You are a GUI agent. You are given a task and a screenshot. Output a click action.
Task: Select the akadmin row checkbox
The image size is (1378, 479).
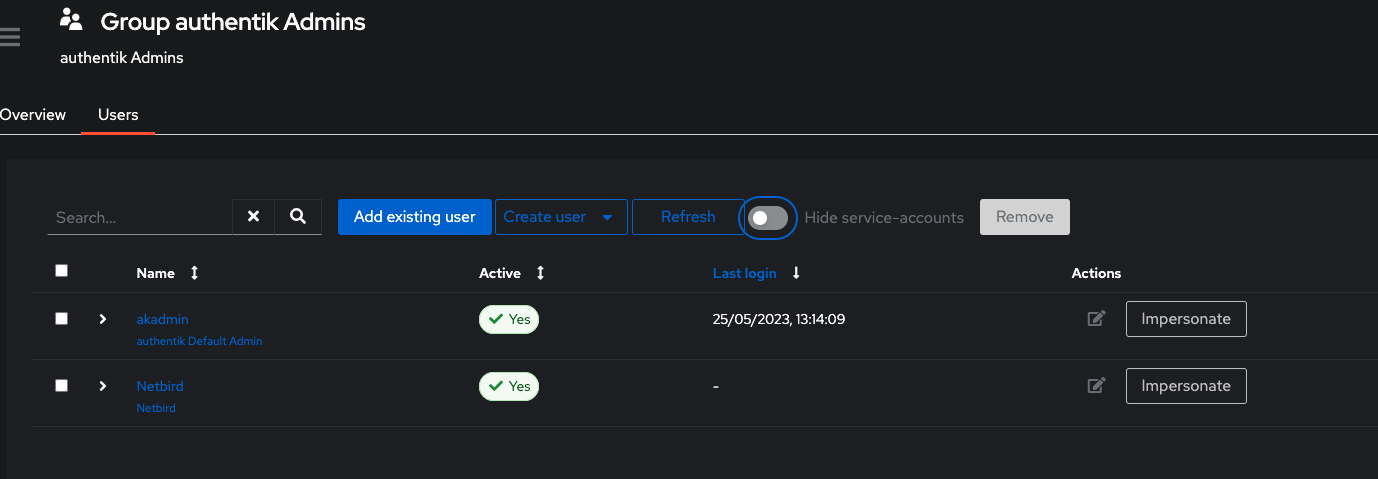pos(62,319)
